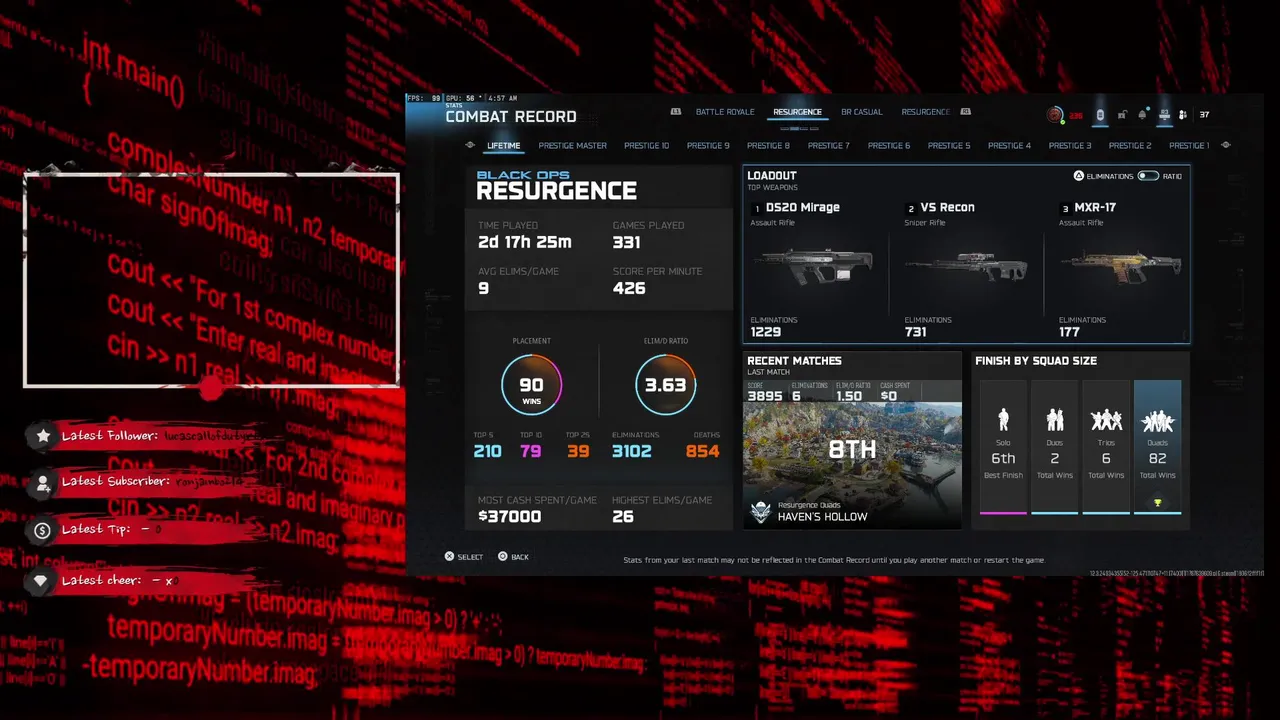
Task: Click the Top 10 value 79
Action: coord(530,451)
